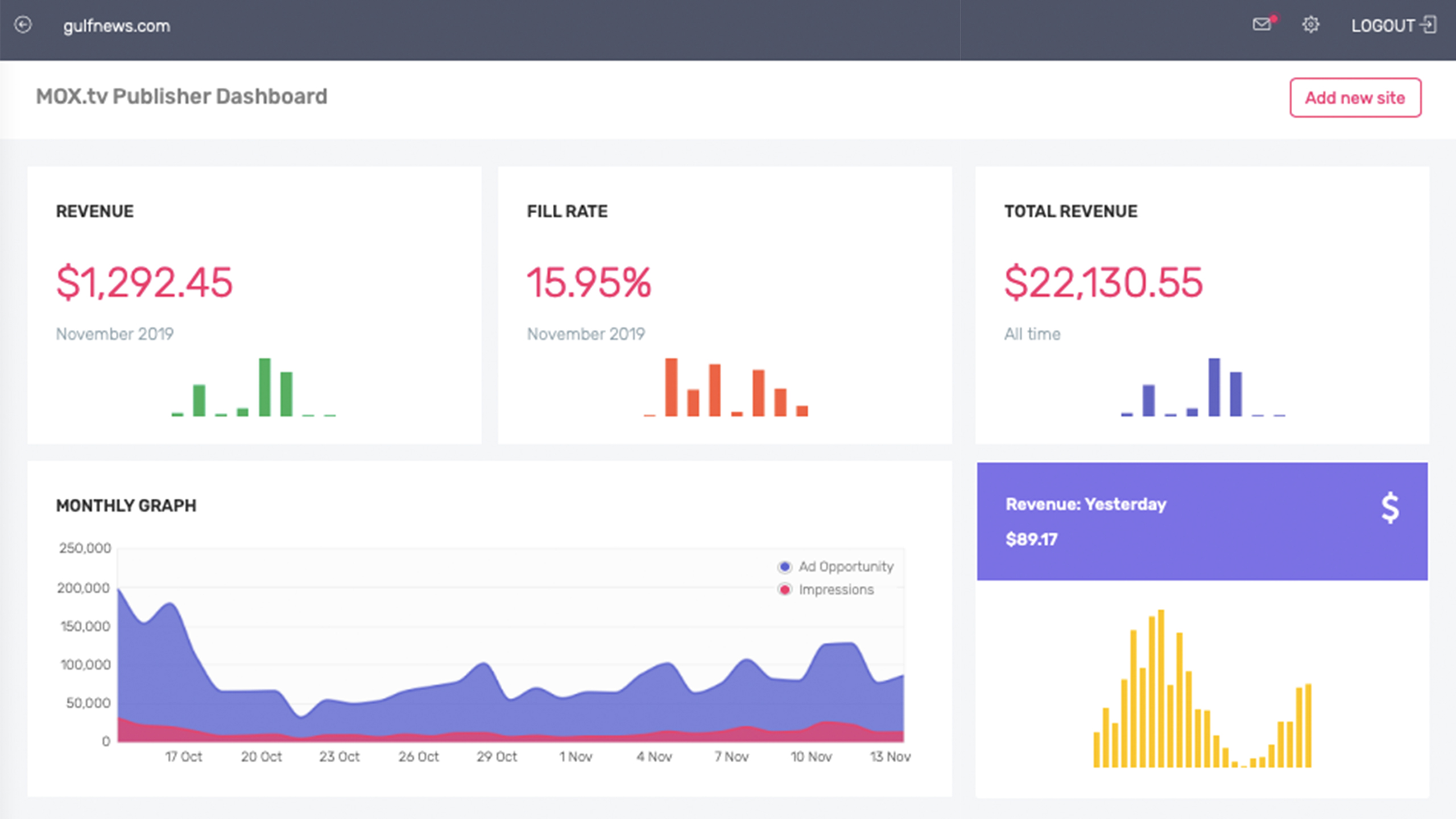Toggle the Impressions legend marker
Image resolution: width=1456 pixels, height=819 pixels.
pos(785,589)
